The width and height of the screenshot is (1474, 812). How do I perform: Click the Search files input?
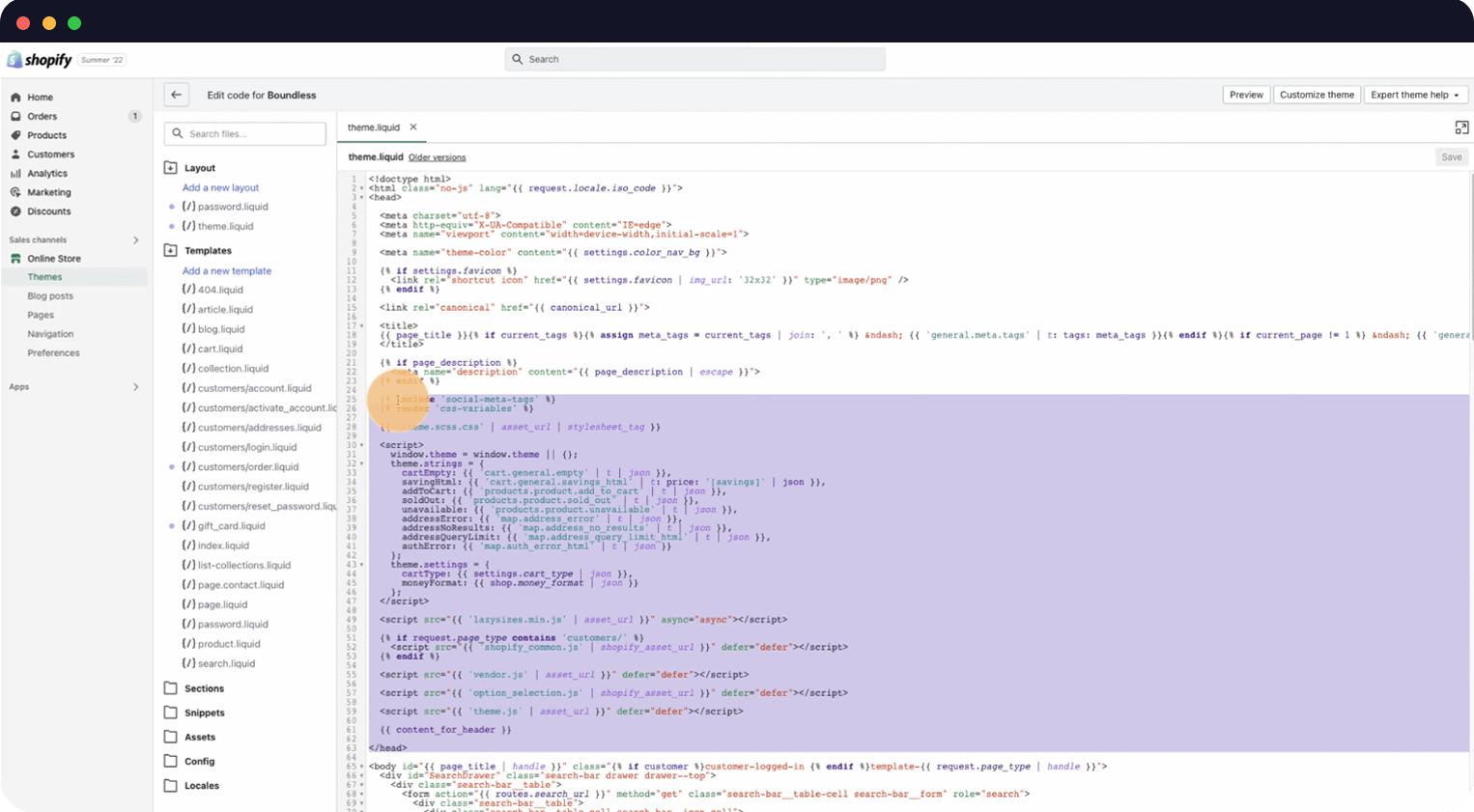coord(244,134)
